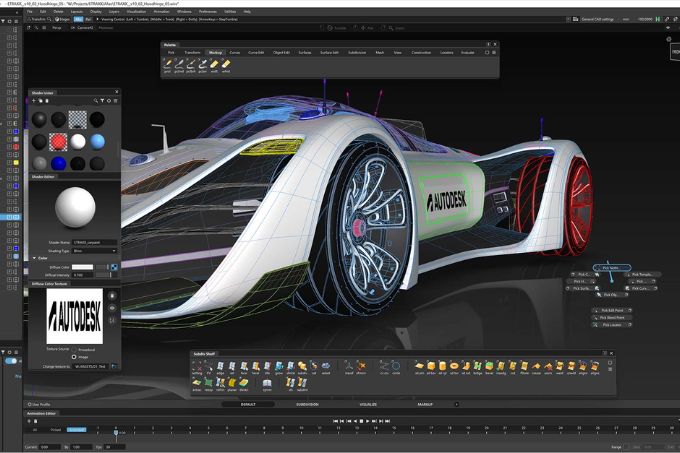
Task: Click the green bevel tool in Subdiv Shelf
Action: tap(489, 366)
